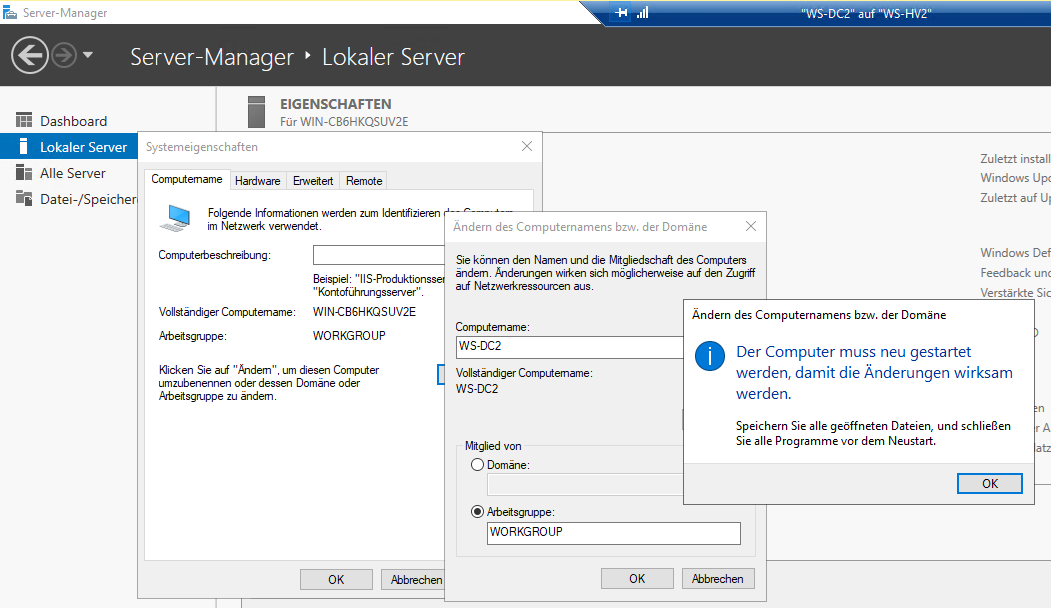The width and height of the screenshot is (1051, 608).
Task: Click the blue info icon in restart message
Action: (709, 355)
